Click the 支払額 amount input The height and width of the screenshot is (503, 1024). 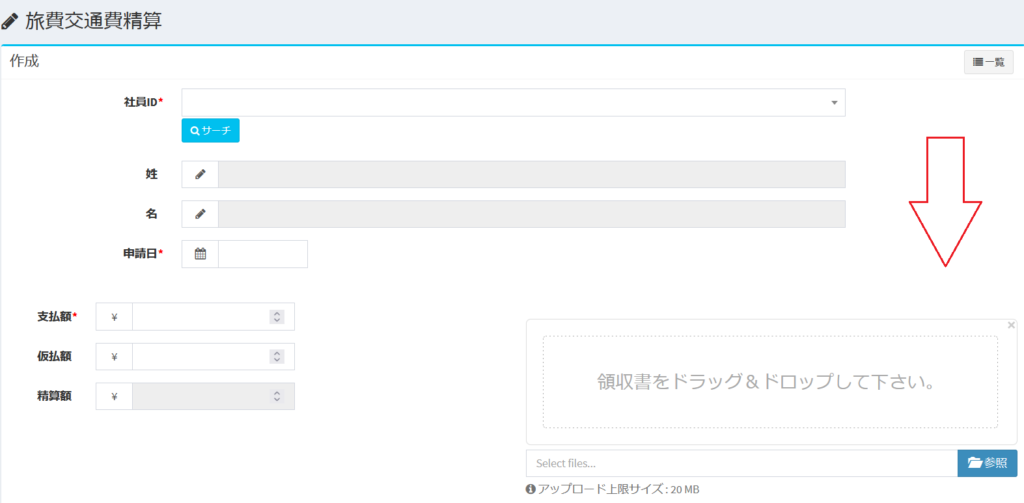pos(213,317)
